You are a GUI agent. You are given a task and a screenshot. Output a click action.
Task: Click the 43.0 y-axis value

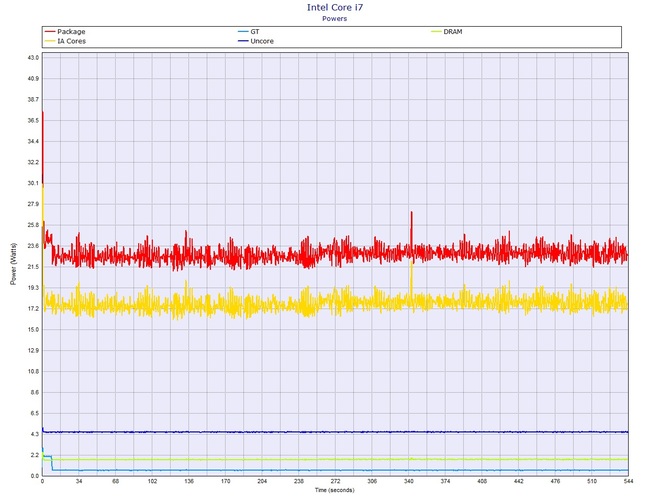pos(33,58)
